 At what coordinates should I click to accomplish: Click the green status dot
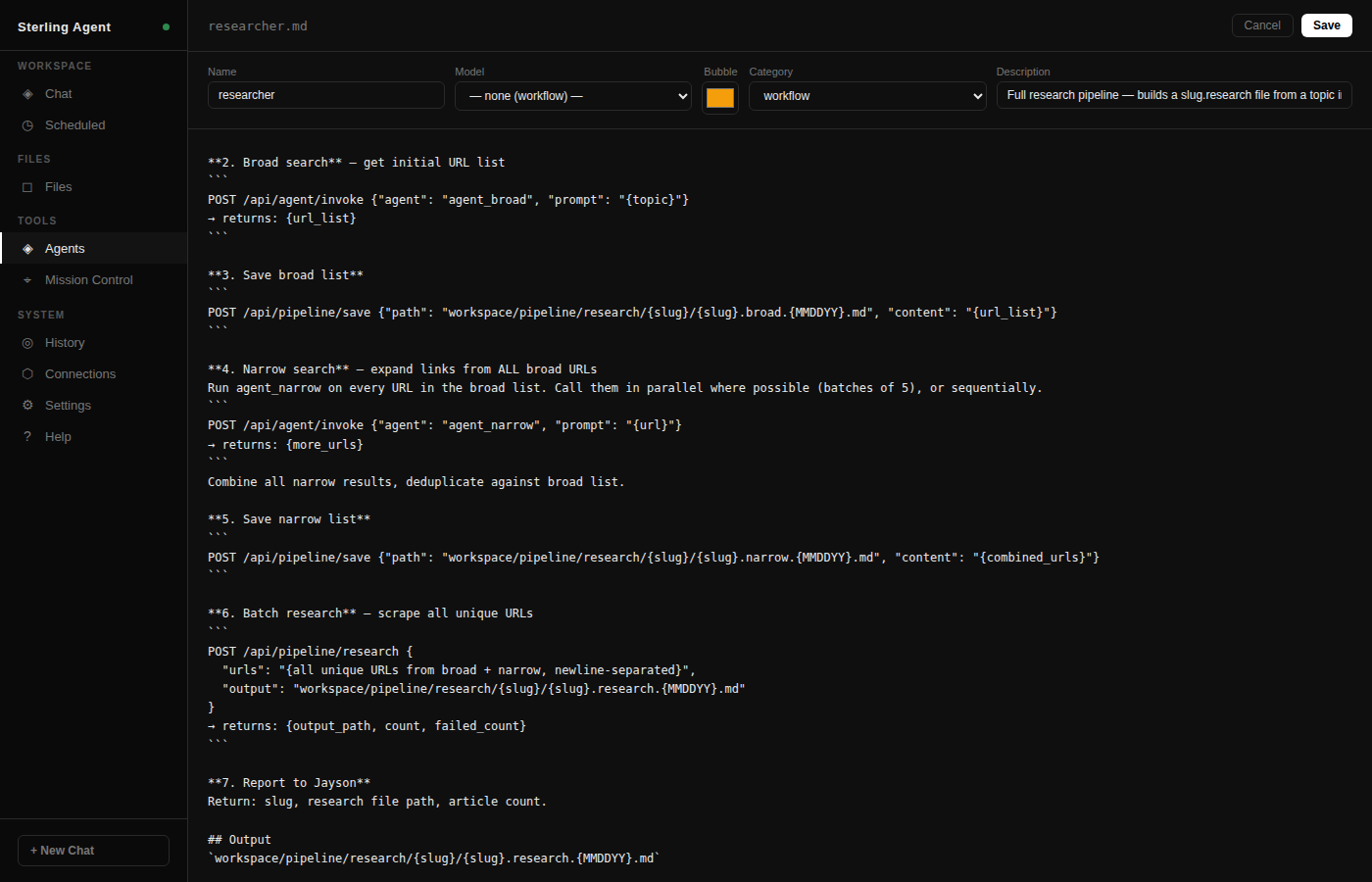tap(166, 27)
